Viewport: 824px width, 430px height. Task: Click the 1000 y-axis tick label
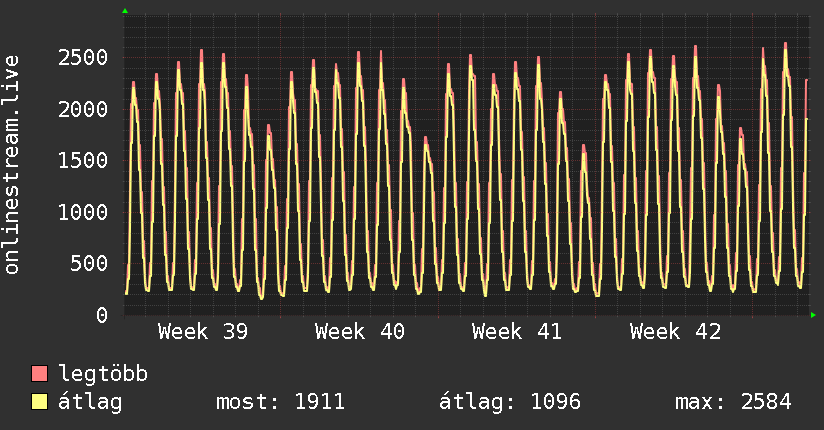pos(83,212)
